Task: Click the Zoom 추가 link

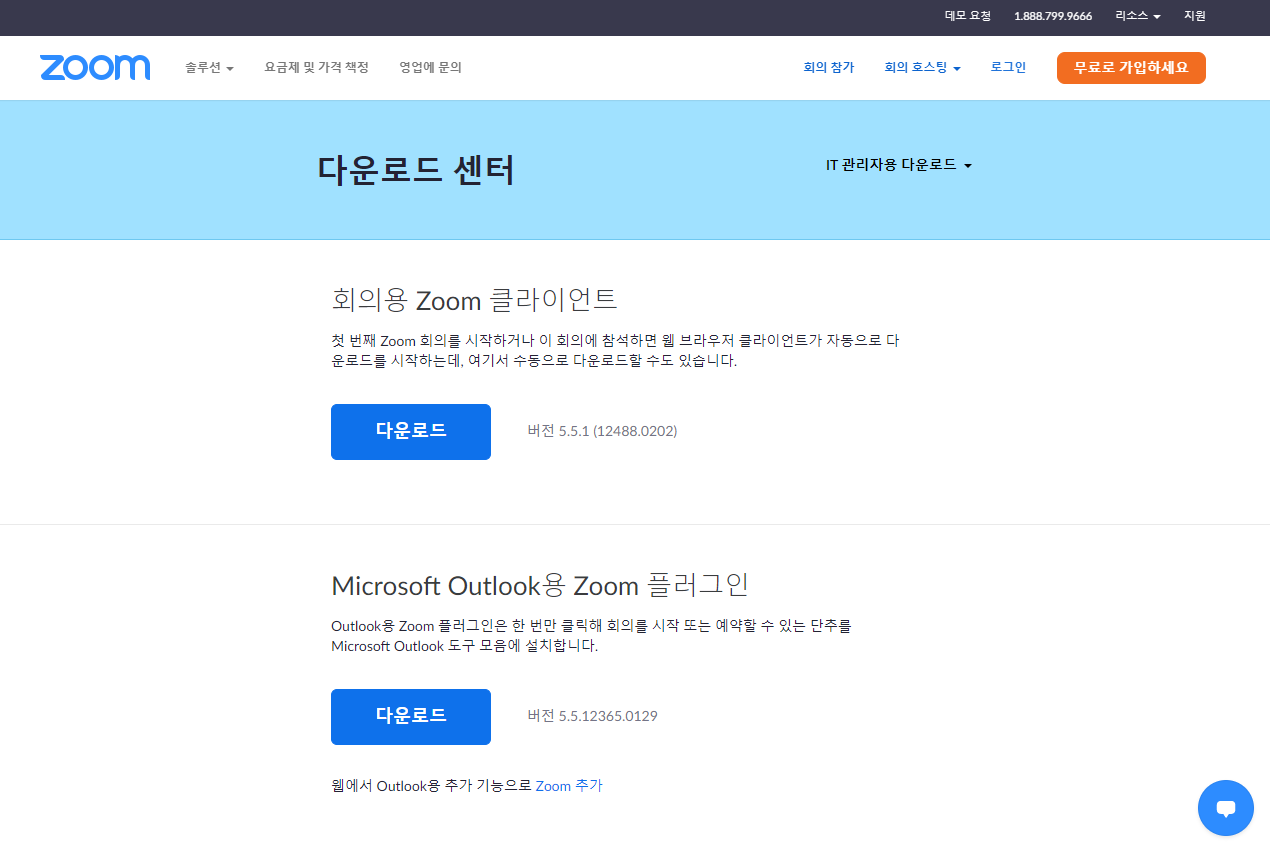Action: [569, 786]
